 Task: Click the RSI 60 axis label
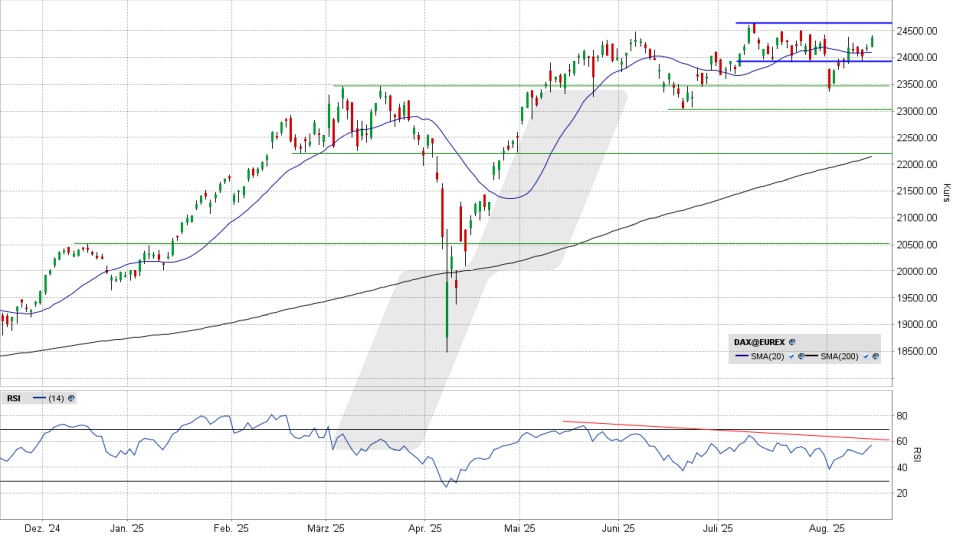click(x=902, y=441)
